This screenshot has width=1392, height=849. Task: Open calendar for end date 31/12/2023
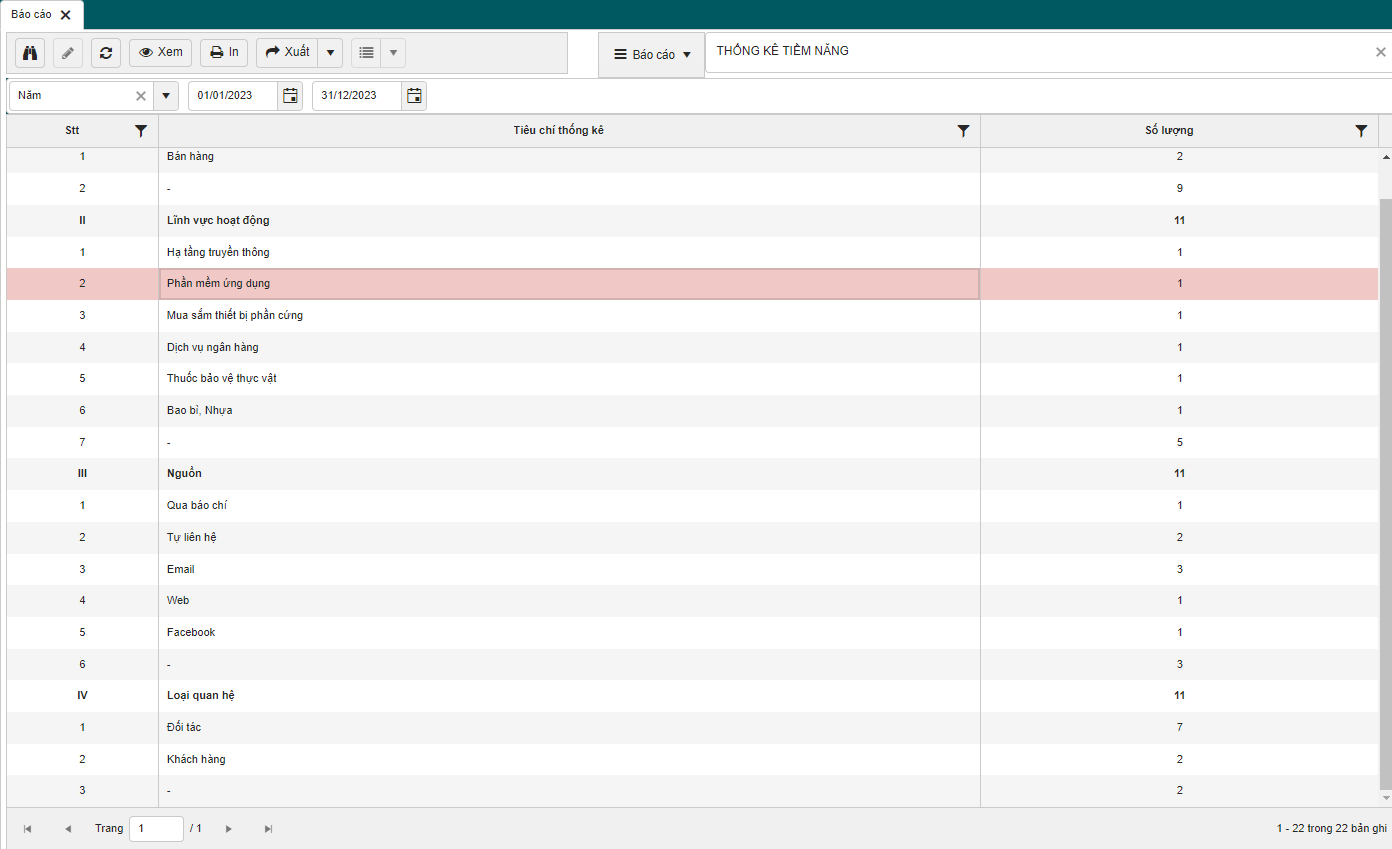[x=414, y=96]
